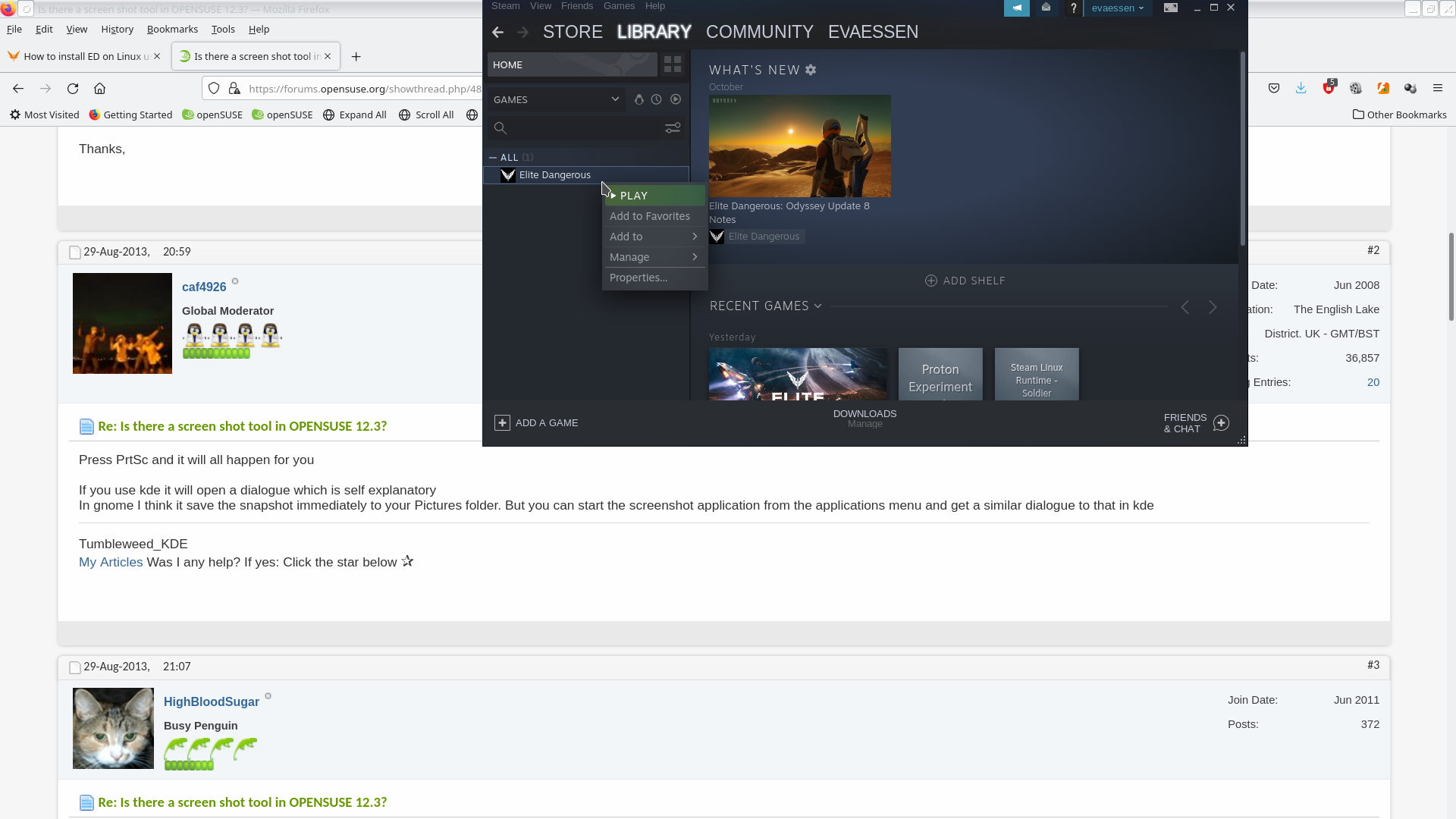Toggle sort by recent activity clock icon
The width and height of the screenshot is (1456, 819).
tap(657, 99)
